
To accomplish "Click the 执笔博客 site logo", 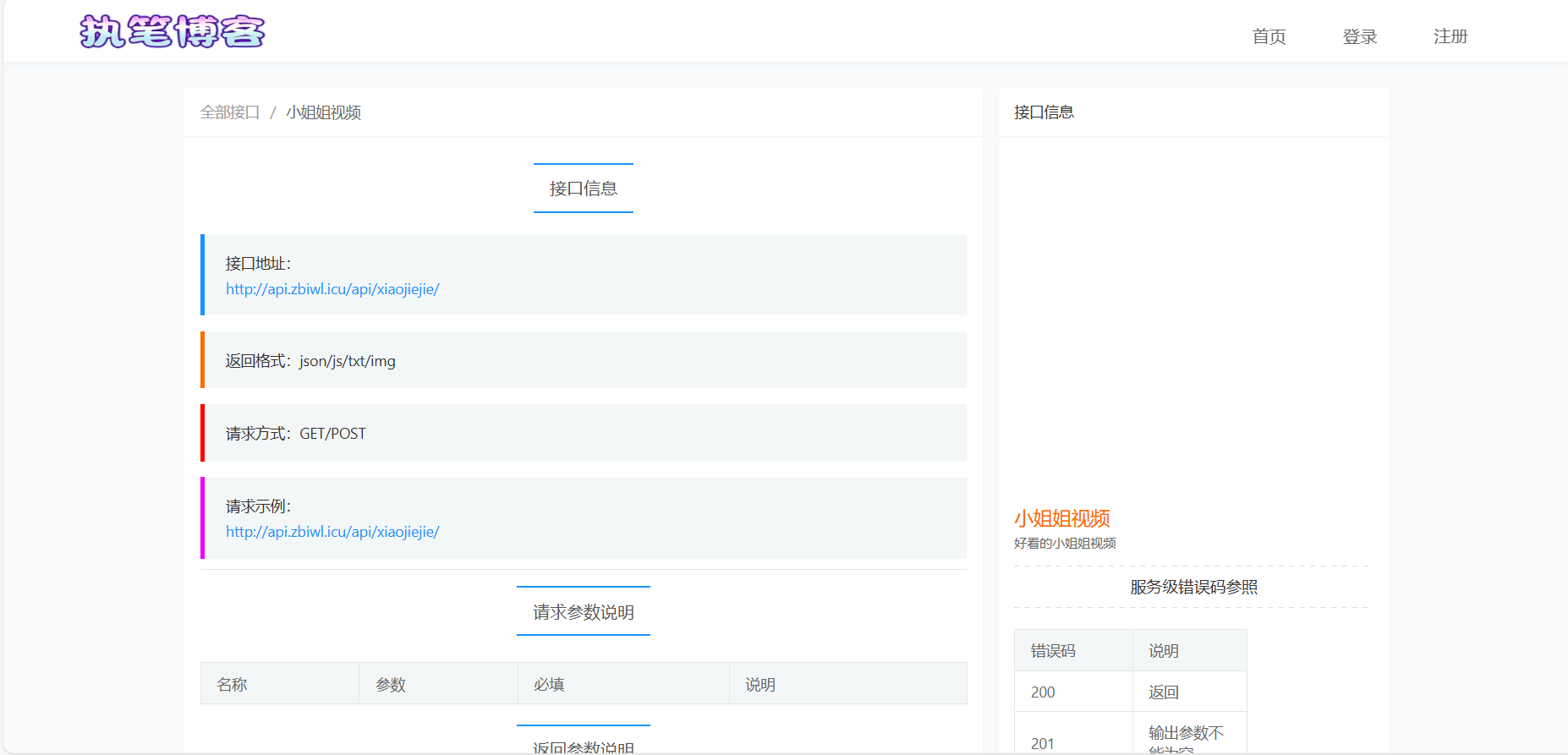I will point(173,32).
